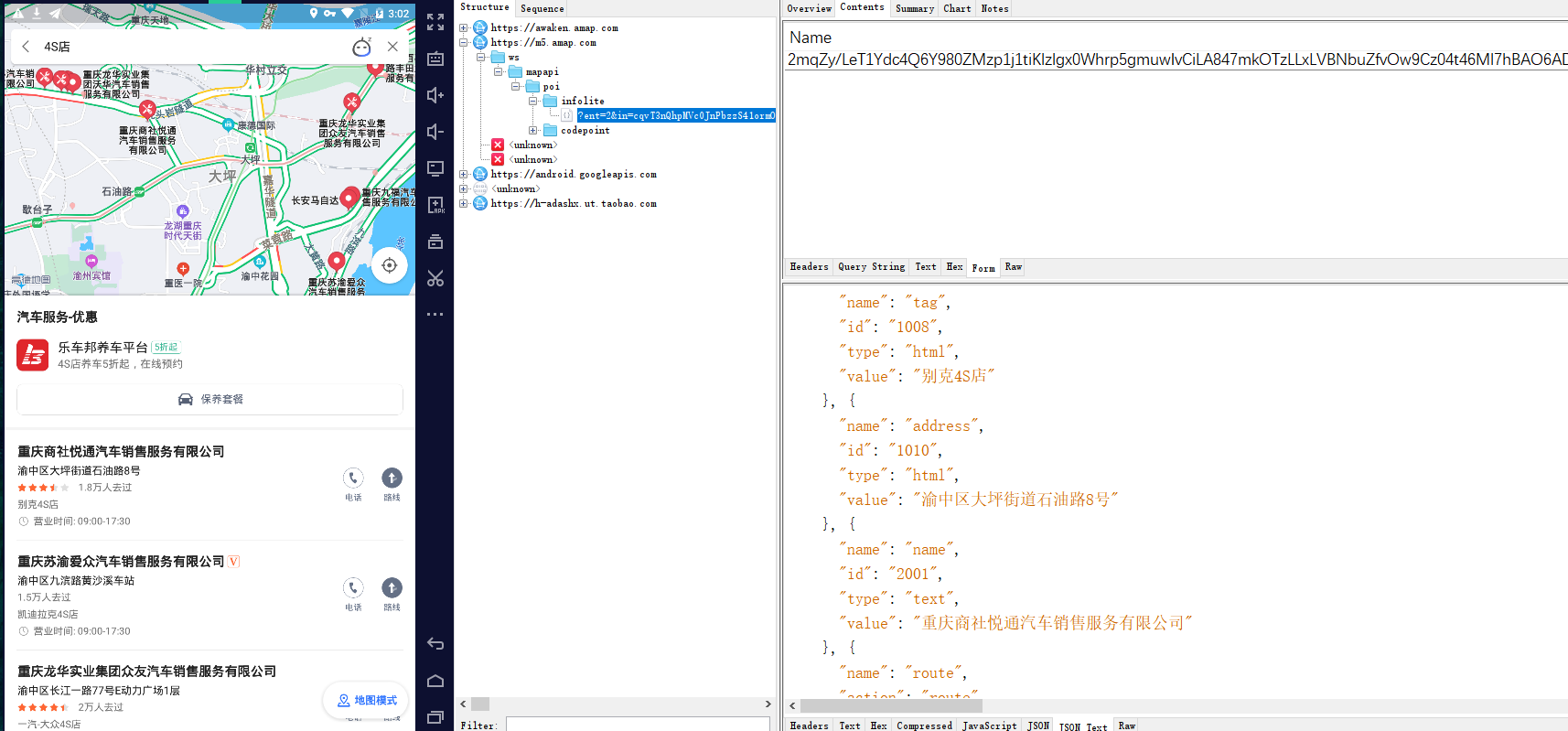Expand the https://awaken.amap.com node
Viewport: 1568px width, 731px height.
463,27
